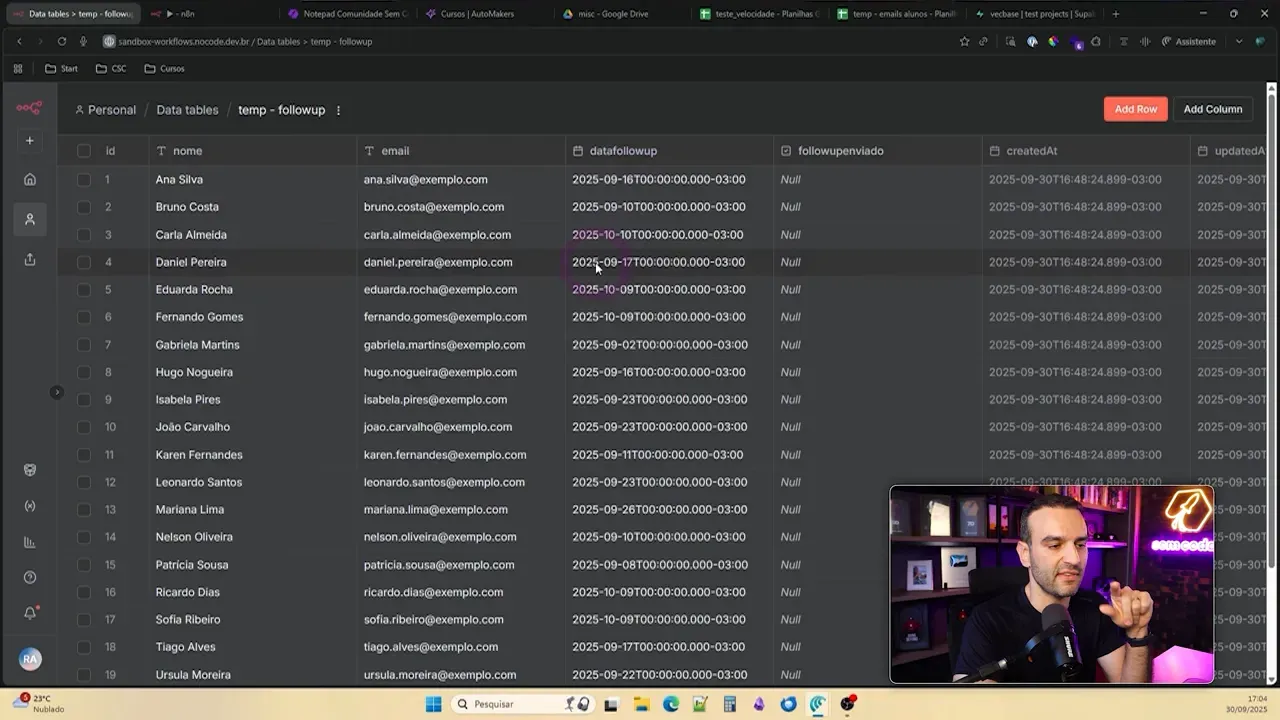Image resolution: width=1280 pixels, height=720 pixels.
Task: Click the Add Row button
Action: click(x=1135, y=109)
